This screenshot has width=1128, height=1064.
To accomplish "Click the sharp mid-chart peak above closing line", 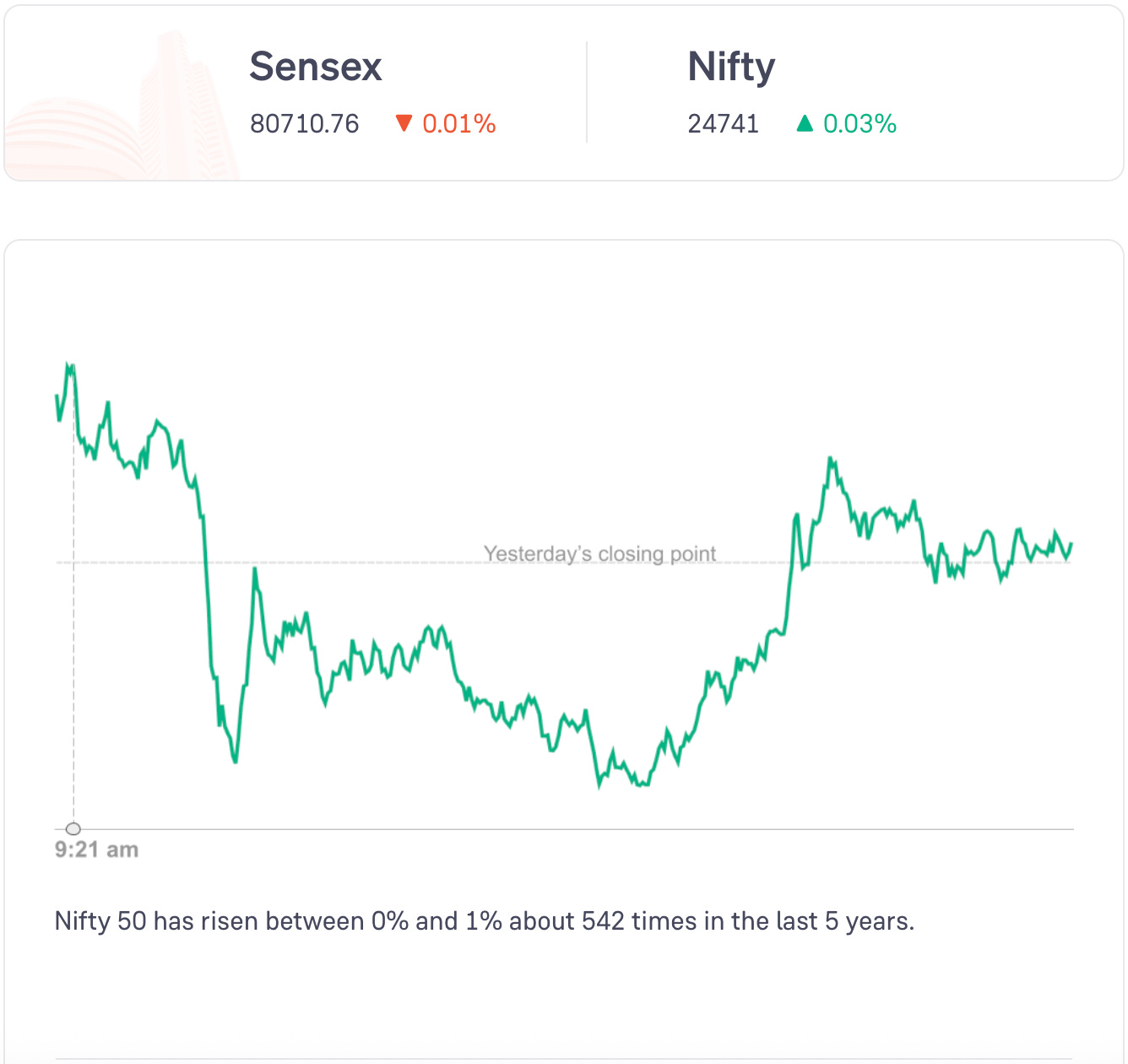I will tap(831, 460).
